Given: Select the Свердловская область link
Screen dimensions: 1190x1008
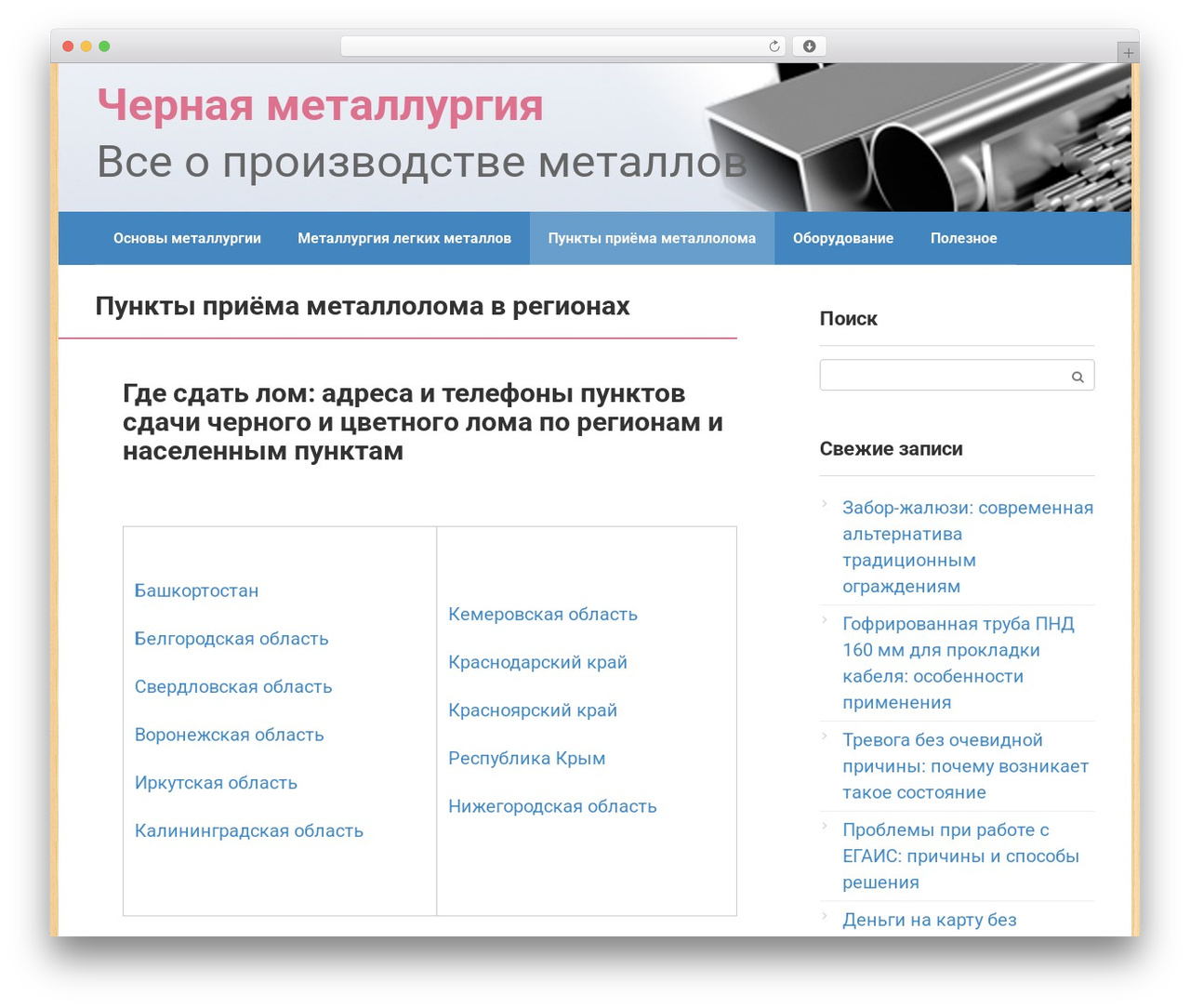Looking at the screenshot, I should coord(233,687).
